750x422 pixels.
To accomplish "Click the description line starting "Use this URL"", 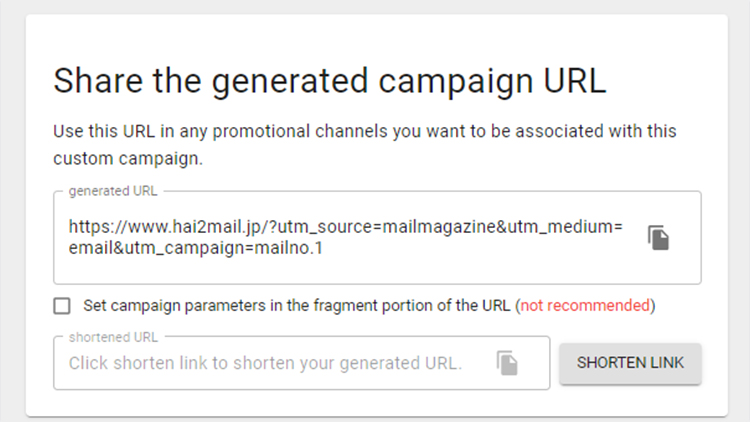I will click(364, 131).
